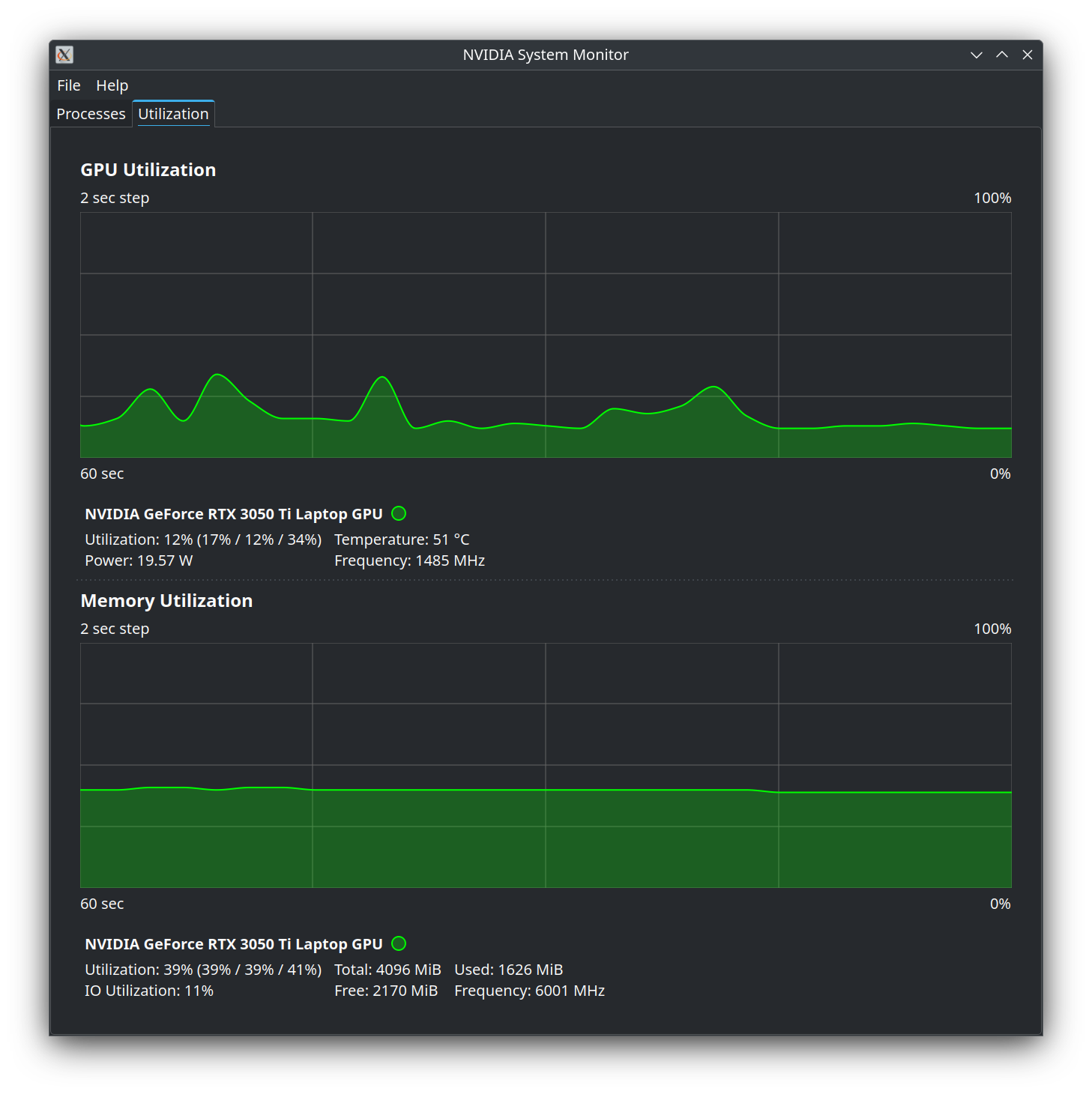Click the 'IO Utilization: 11%' reading
Screen dimensions: 1092x1094
[149, 991]
